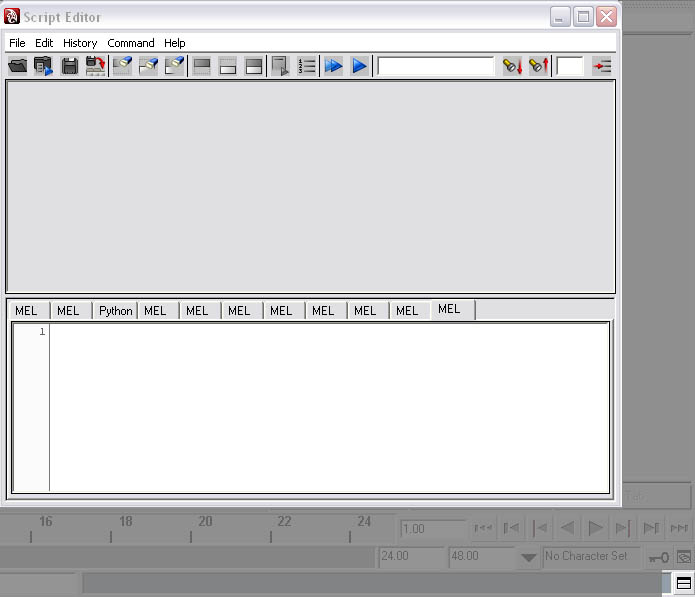Toggle Echo All Commands

tap(280, 66)
